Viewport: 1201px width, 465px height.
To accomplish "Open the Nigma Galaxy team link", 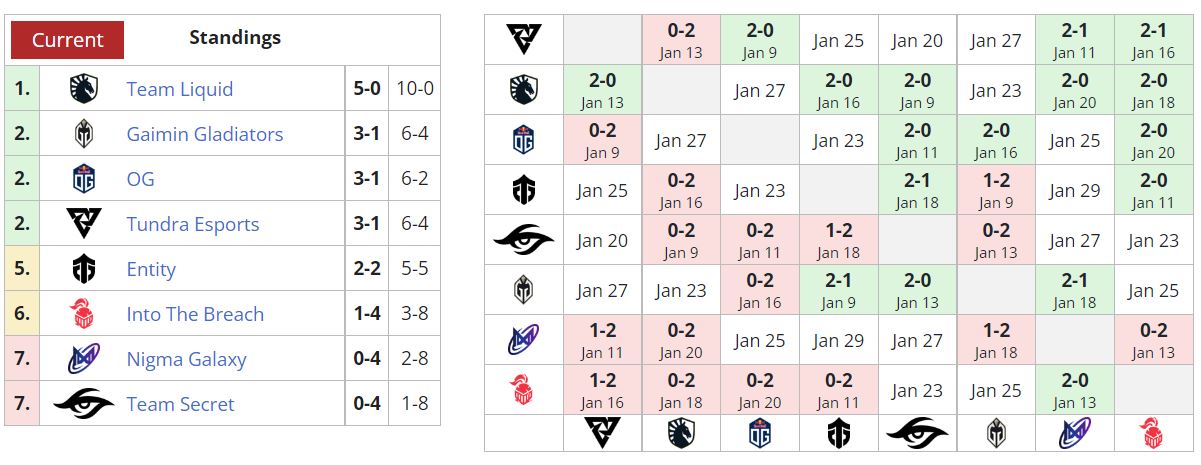I will tap(187, 359).
